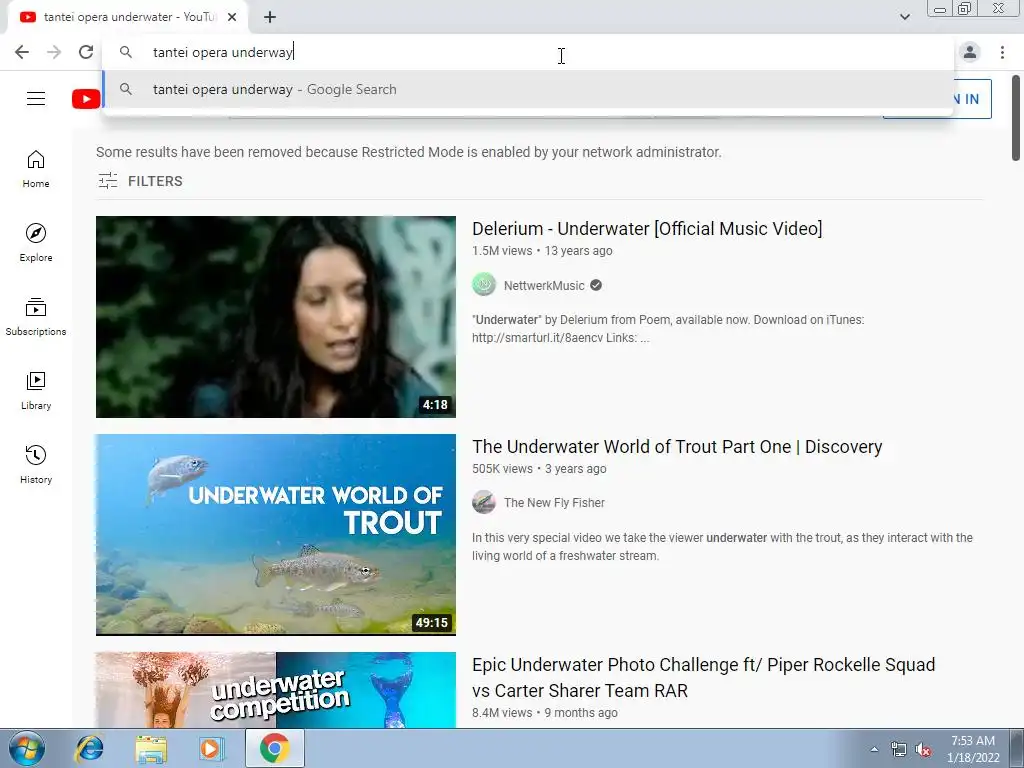Image resolution: width=1024 pixels, height=768 pixels.
Task: Open the underwater competition video thumbnail
Action: 276,690
